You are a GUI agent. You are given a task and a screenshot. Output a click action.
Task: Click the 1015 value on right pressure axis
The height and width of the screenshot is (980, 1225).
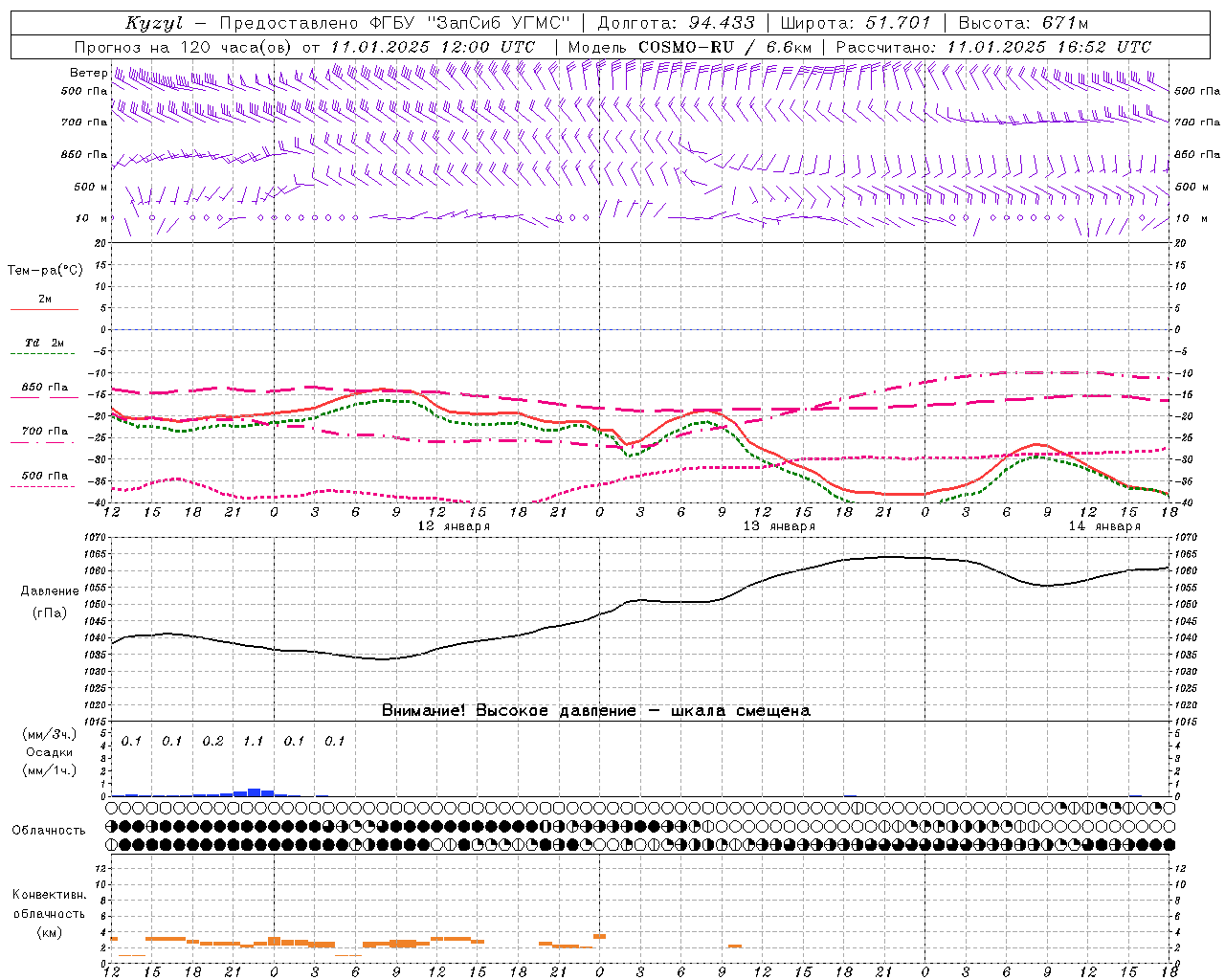pyautogui.click(x=1185, y=721)
